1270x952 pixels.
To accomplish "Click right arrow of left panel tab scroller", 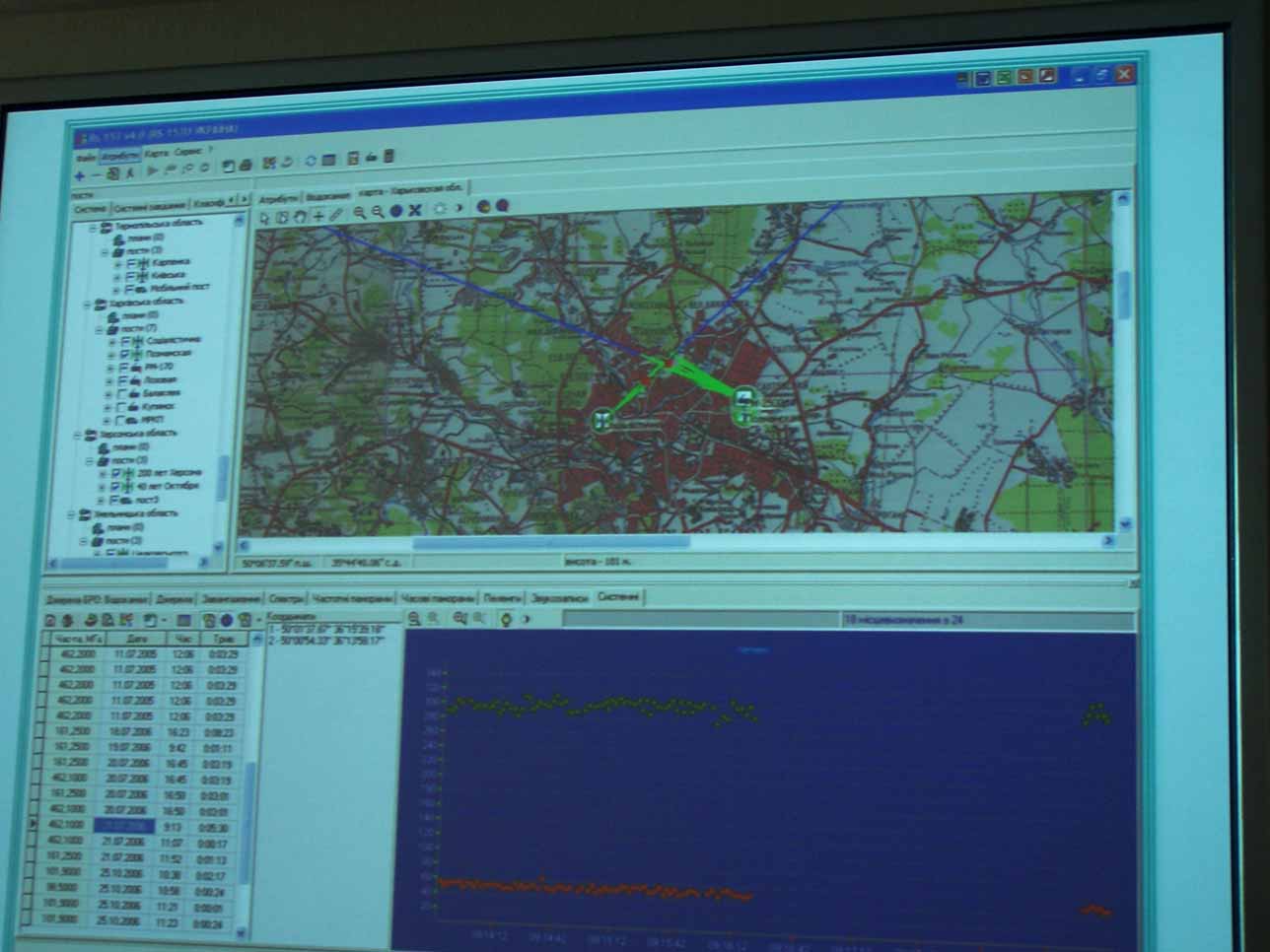I will tap(243, 200).
